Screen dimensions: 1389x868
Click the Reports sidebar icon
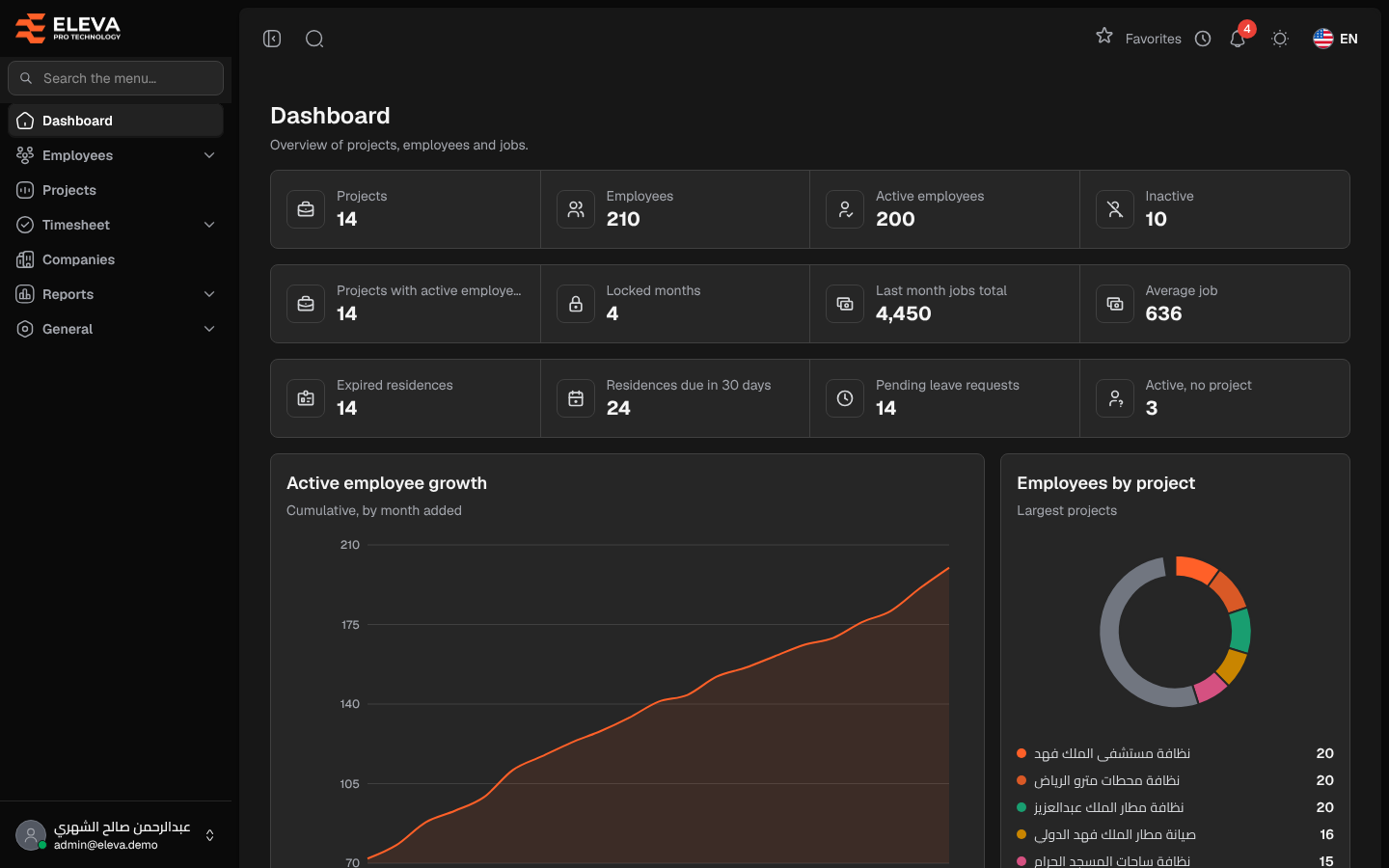25,294
